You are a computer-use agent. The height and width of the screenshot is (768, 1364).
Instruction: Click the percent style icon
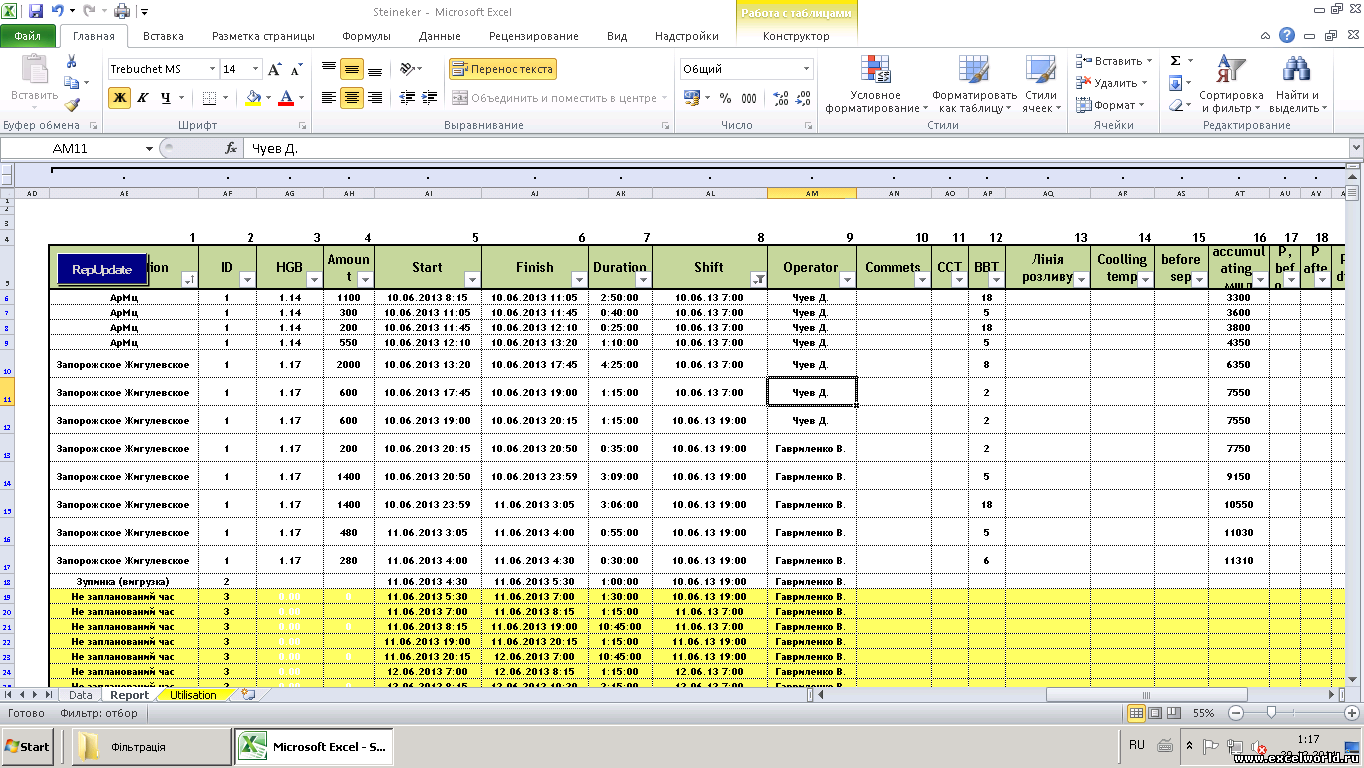[x=724, y=98]
